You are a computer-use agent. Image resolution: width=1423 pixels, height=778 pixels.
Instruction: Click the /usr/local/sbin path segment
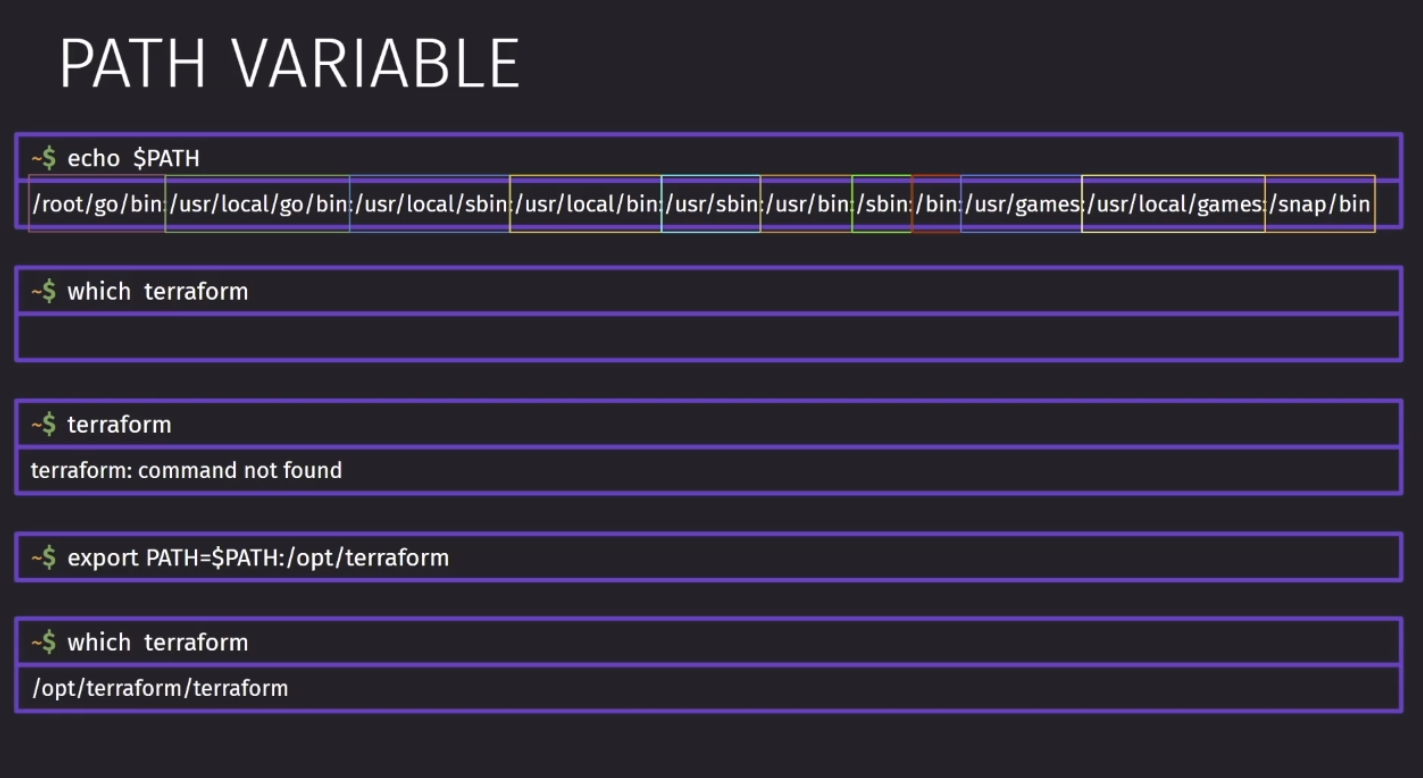430,204
